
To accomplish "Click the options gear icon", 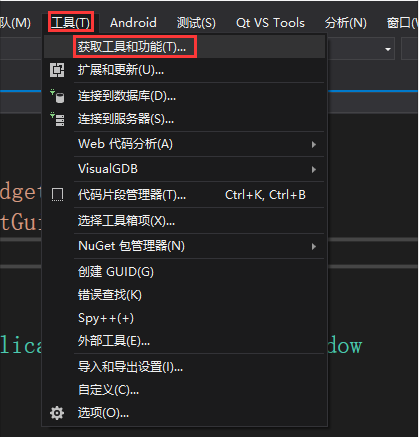I will click(x=57, y=413).
